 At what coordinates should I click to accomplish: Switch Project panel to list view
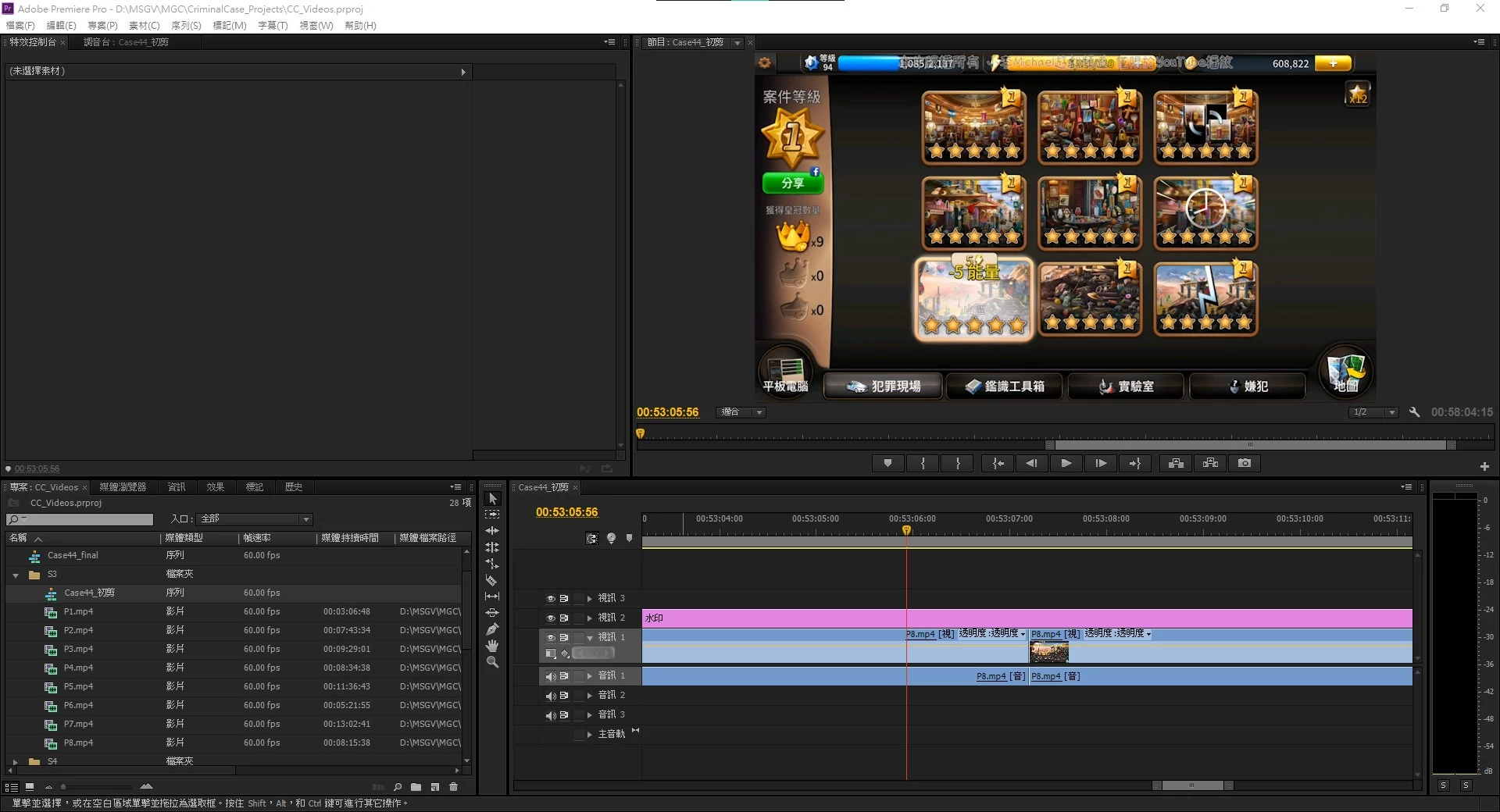click(12, 787)
